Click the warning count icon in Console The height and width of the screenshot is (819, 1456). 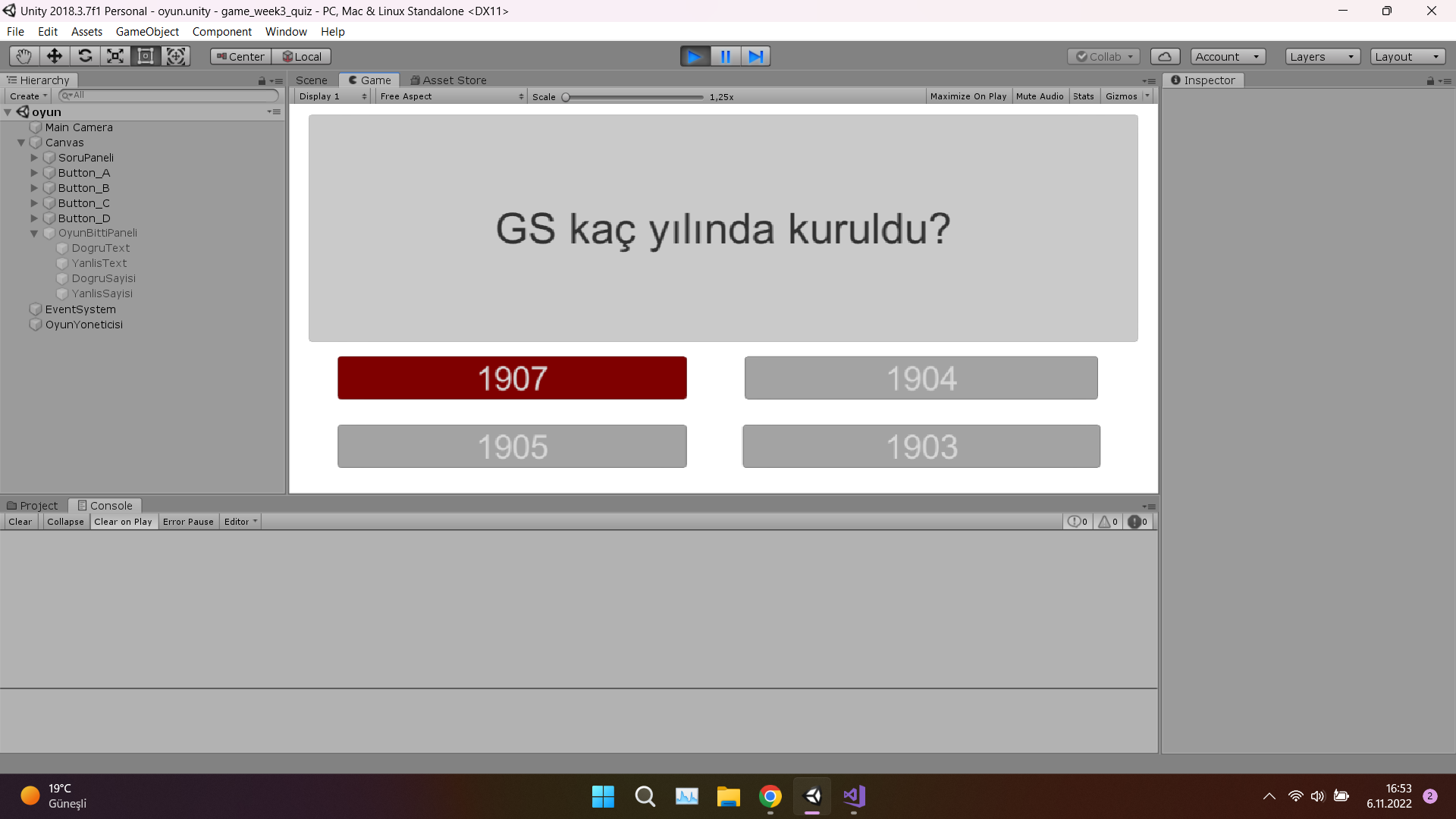(1106, 521)
